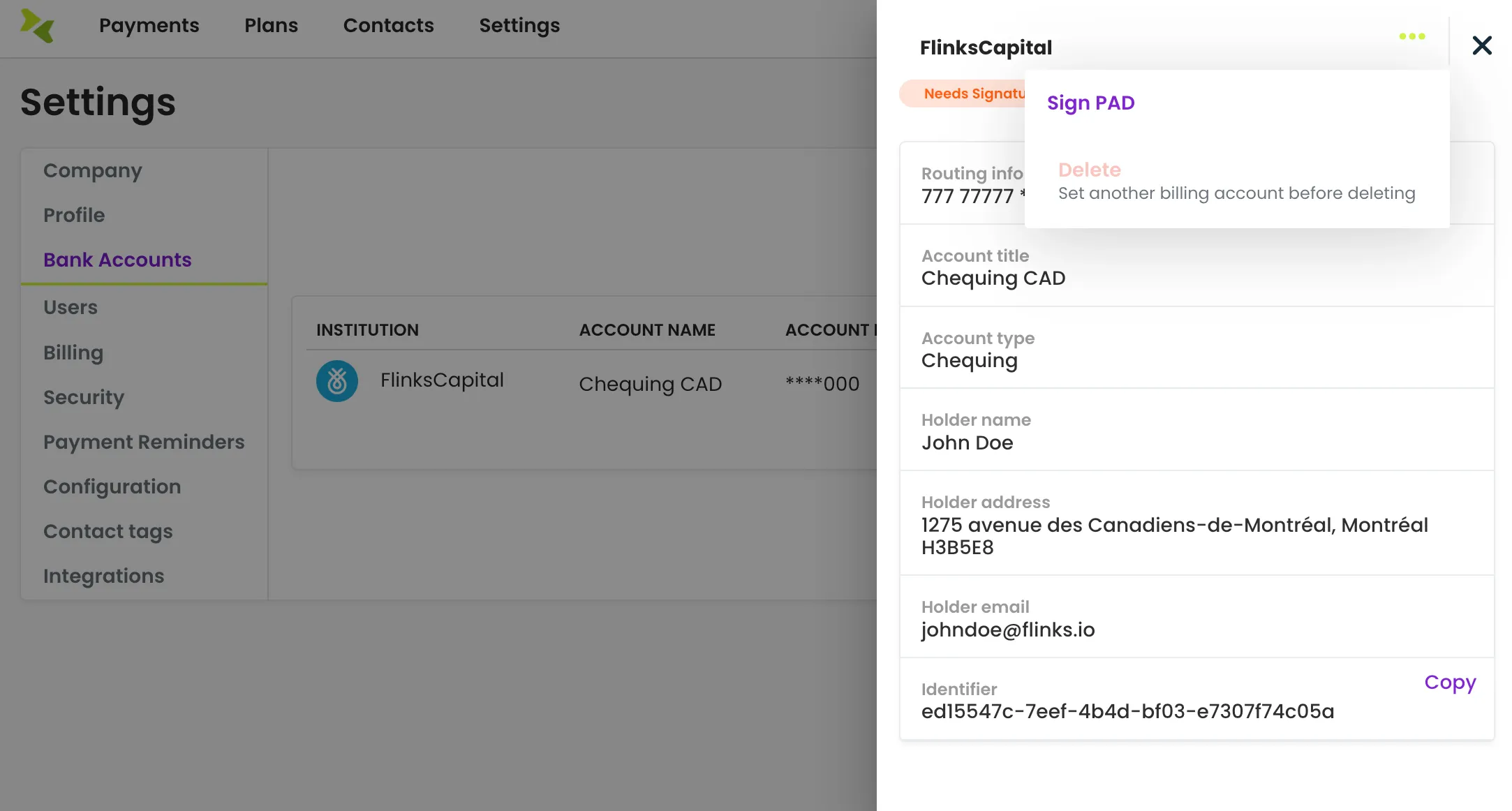Select the Chequing CAD account row
The height and width of the screenshot is (811, 1512).
click(x=585, y=382)
